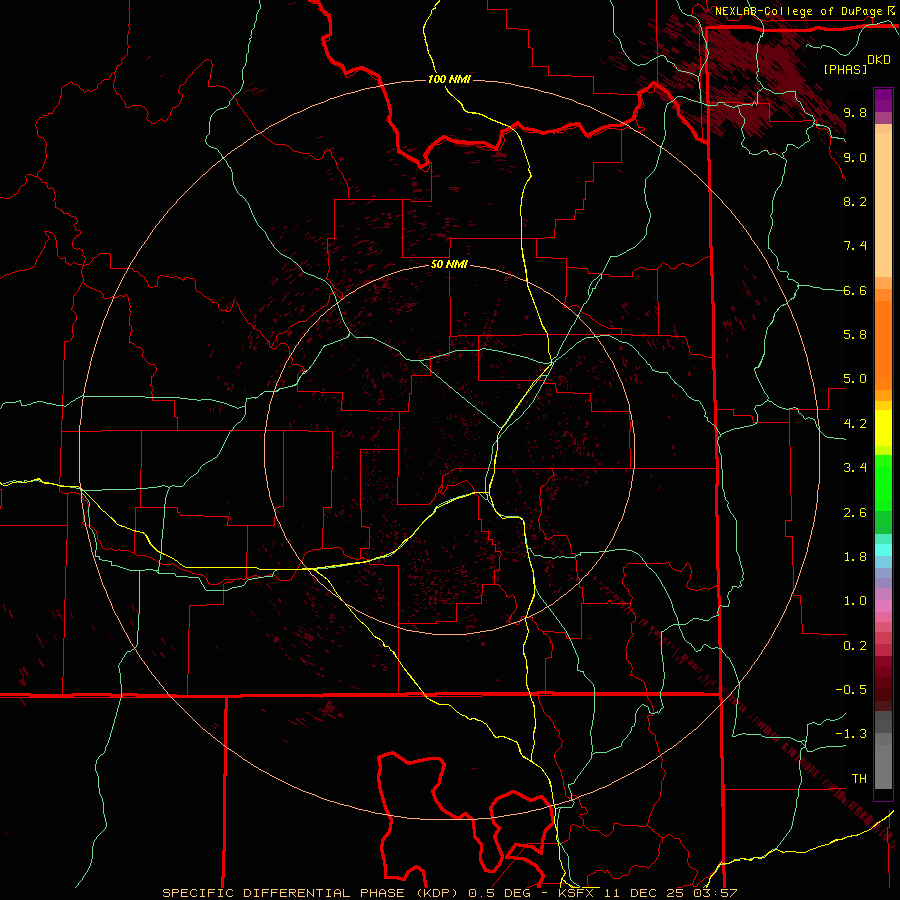Image resolution: width=900 pixels, height=900 pixels.
Task: Click the 1.0 scale value
Action: pyautogui.click(x=855, y=601)
